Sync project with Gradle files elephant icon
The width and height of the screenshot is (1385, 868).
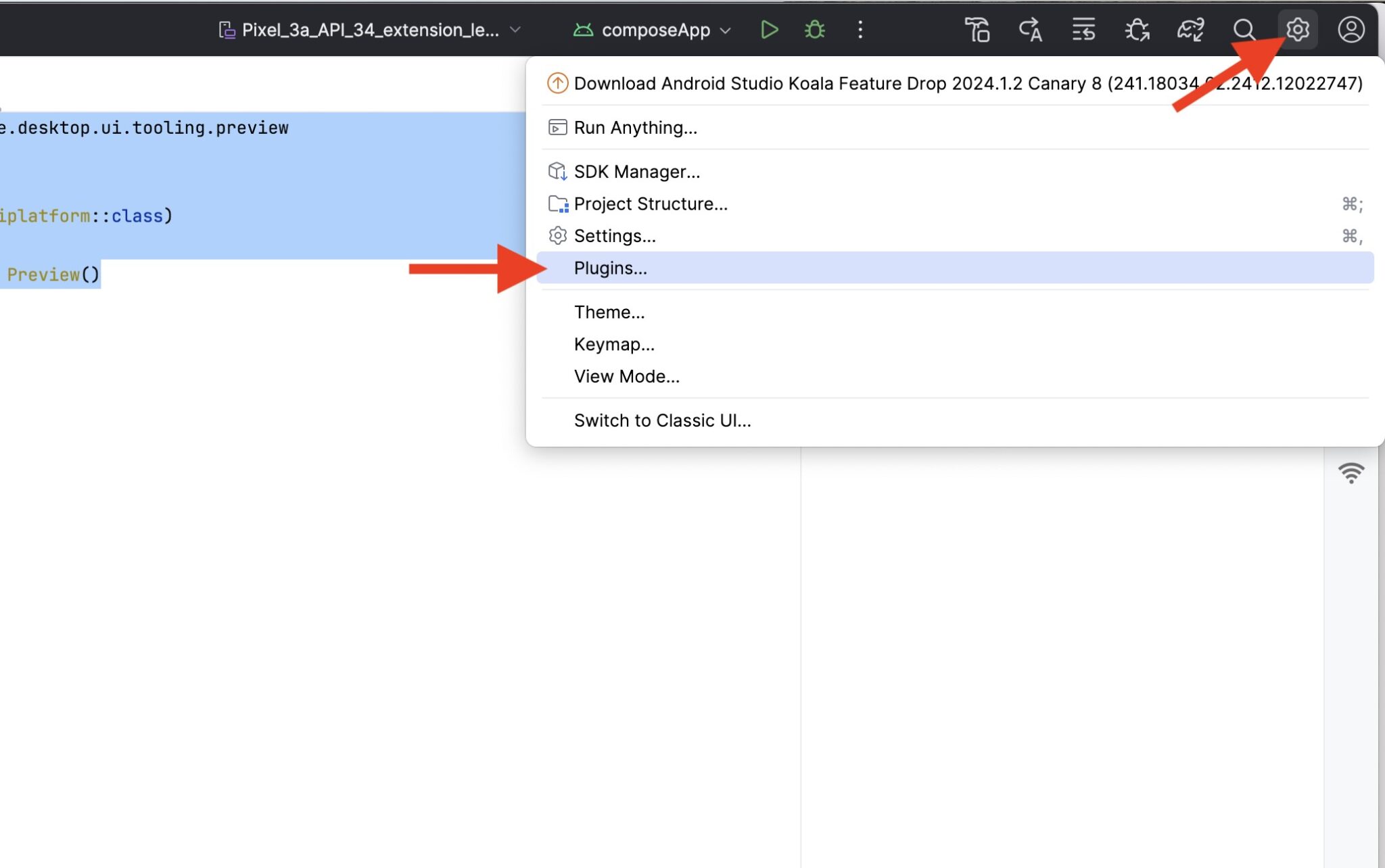1192,29
